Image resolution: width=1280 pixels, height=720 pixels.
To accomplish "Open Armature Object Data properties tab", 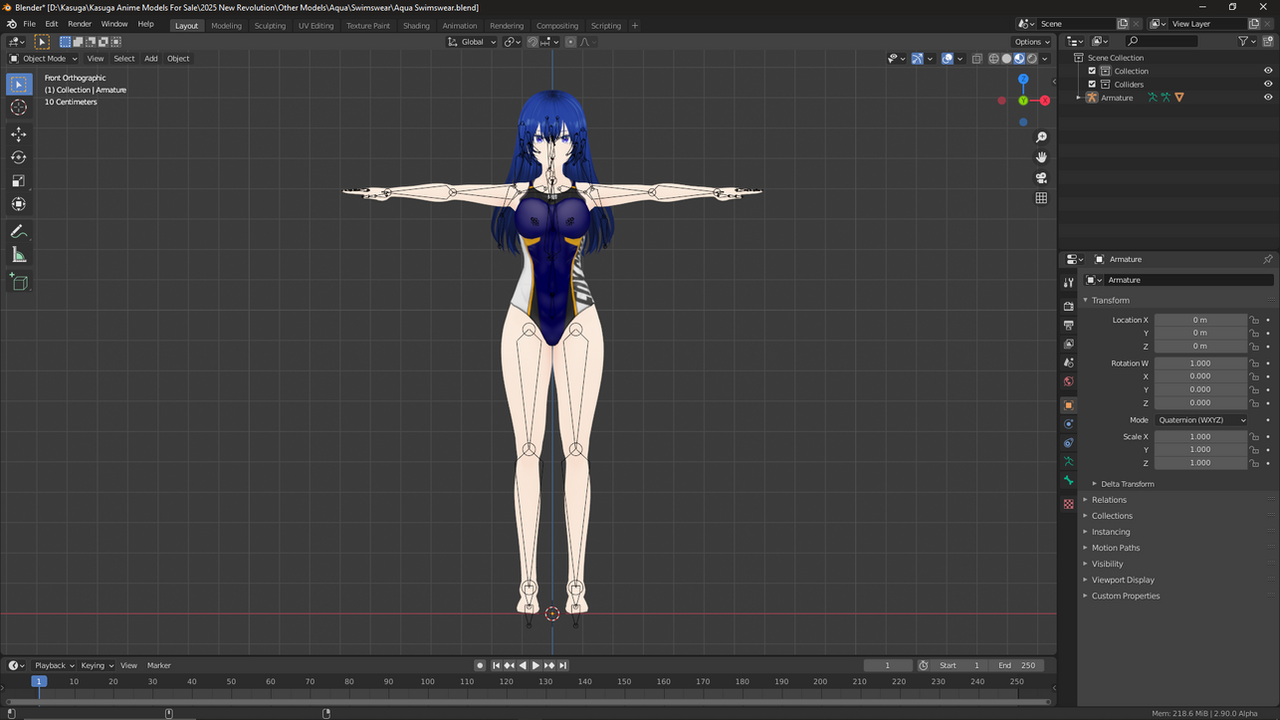I will coord(1069,462).
